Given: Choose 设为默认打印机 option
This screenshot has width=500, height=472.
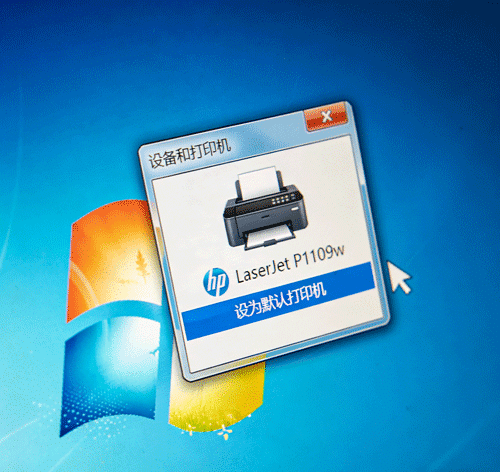Looking at the screenshot, I should (279, 301).
